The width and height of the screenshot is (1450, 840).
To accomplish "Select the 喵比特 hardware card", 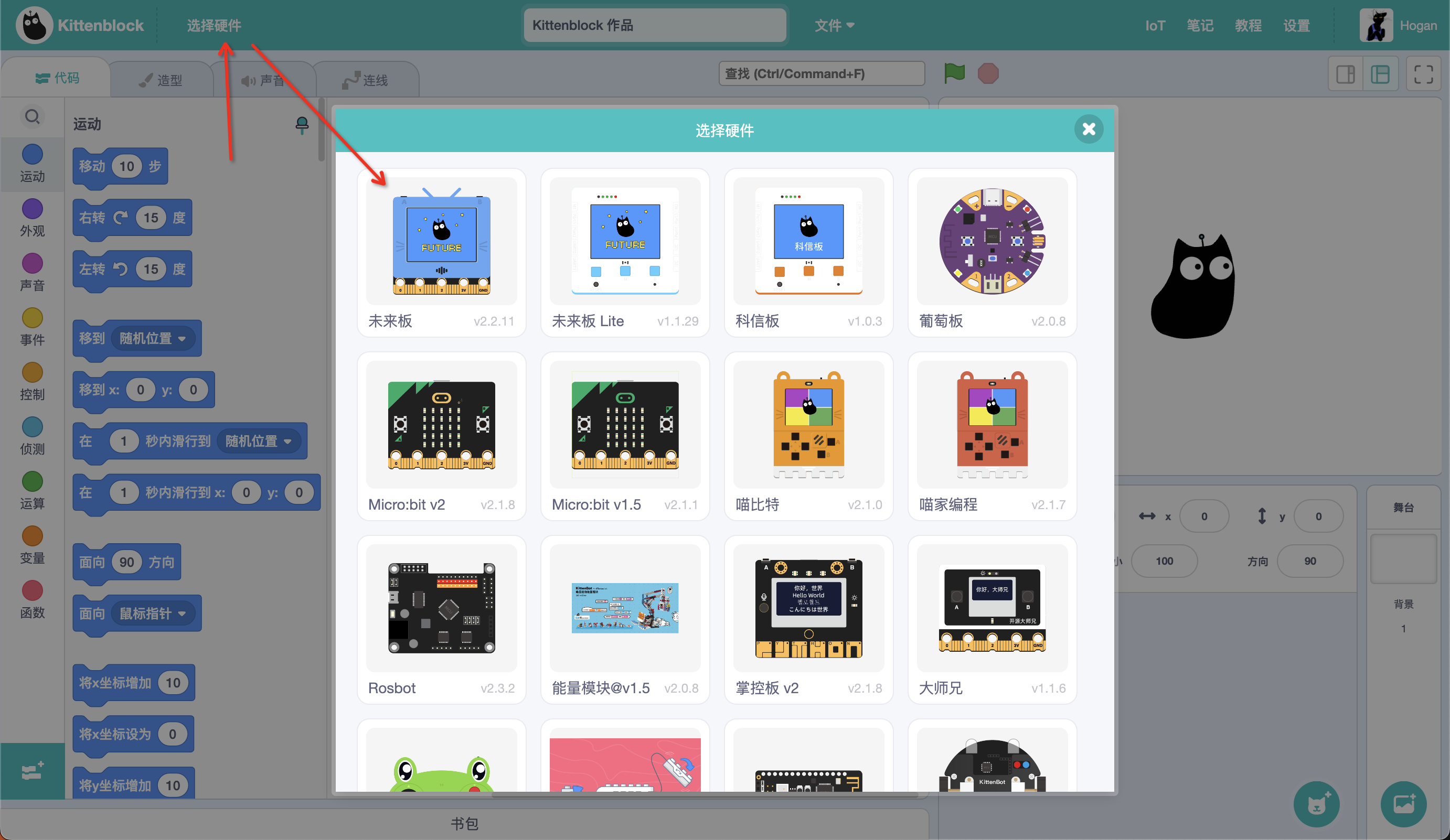I will click(808, 436).
